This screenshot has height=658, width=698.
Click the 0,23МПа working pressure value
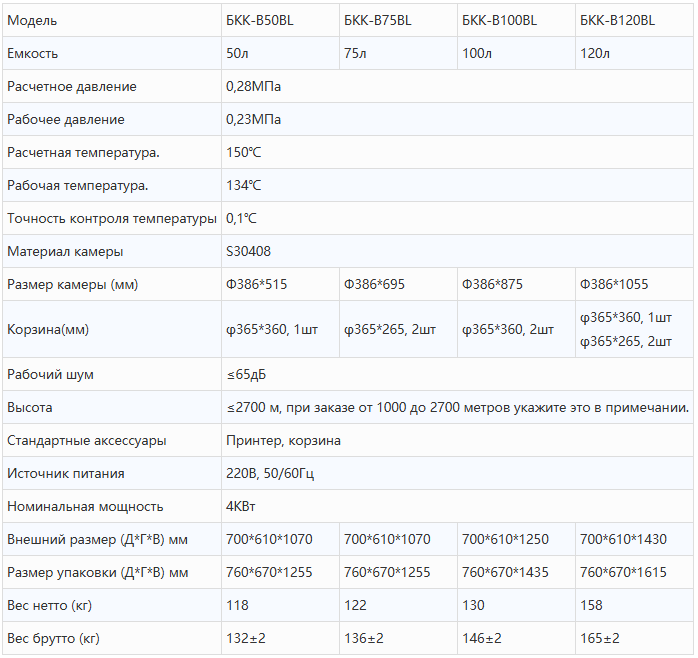coord(254,119)
